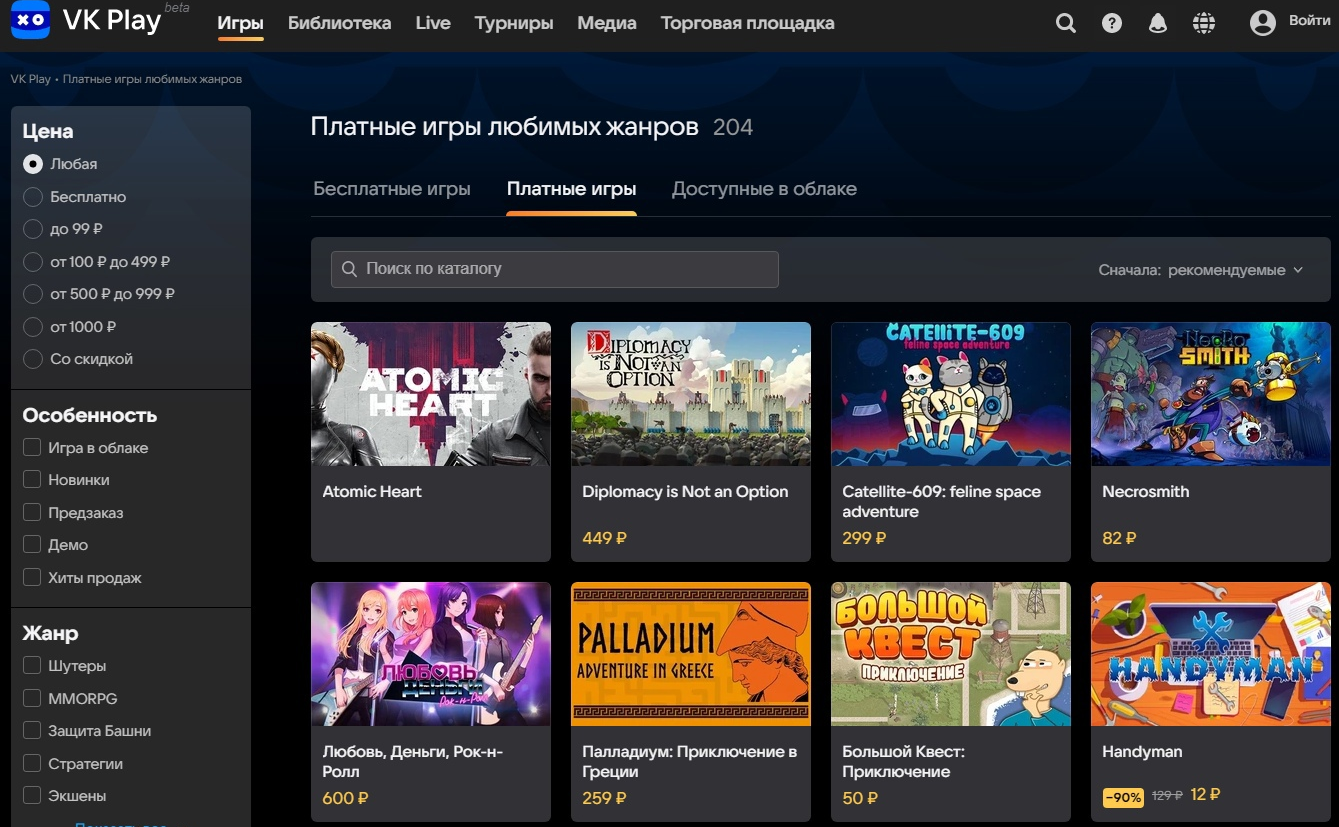Click the Handyman title link

(1142, 752)
